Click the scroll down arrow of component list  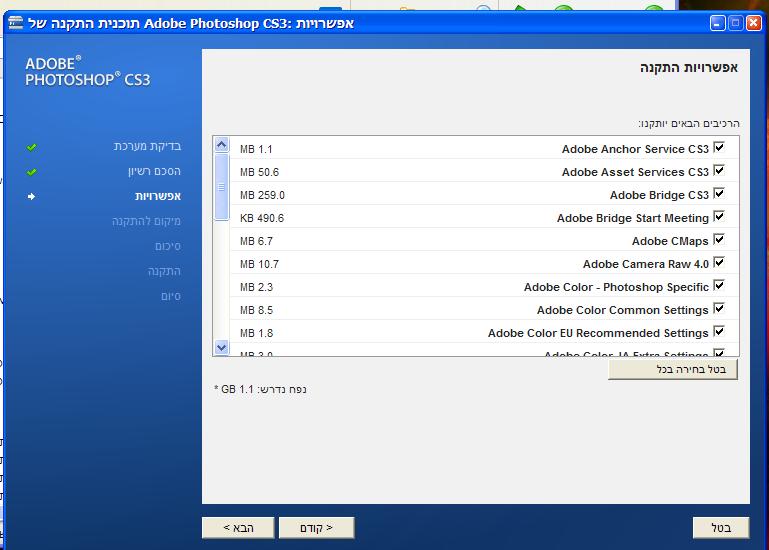click(x=222, y=347)
